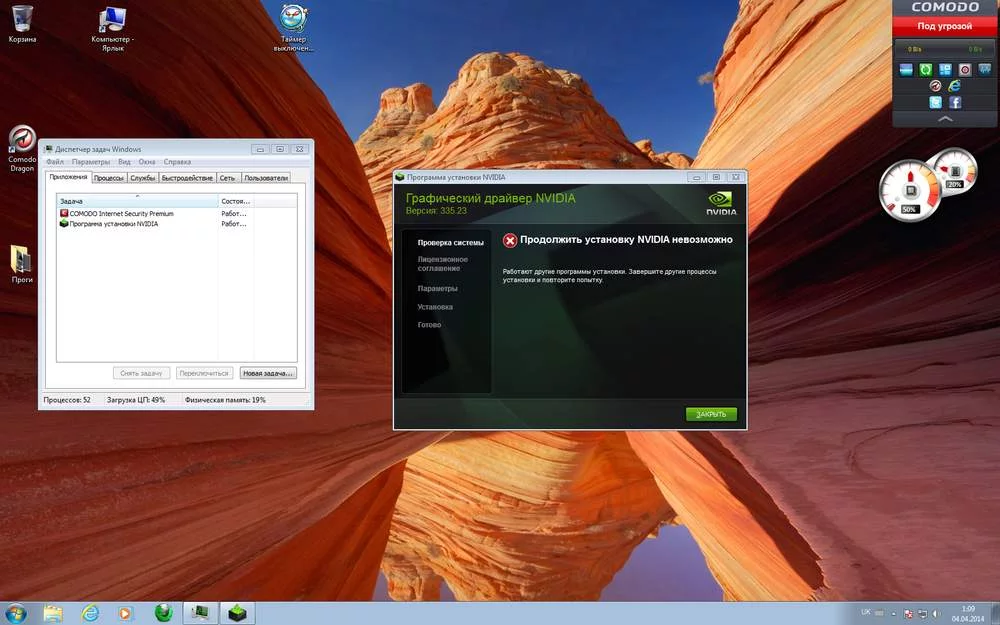Screen dimensions: 1000x625
Task: Click the rightmost top-row icon in COMODO widget
Action: pyautogui.click(x=985, y=70)
